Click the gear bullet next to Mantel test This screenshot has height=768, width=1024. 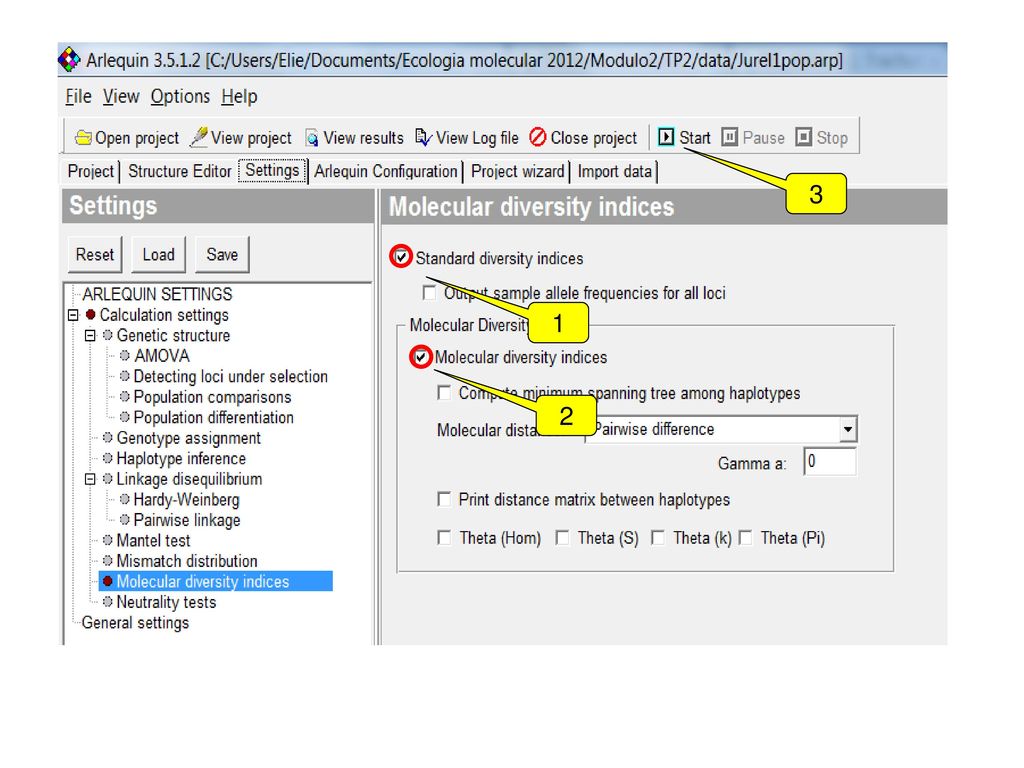click(x=108, y=540)
